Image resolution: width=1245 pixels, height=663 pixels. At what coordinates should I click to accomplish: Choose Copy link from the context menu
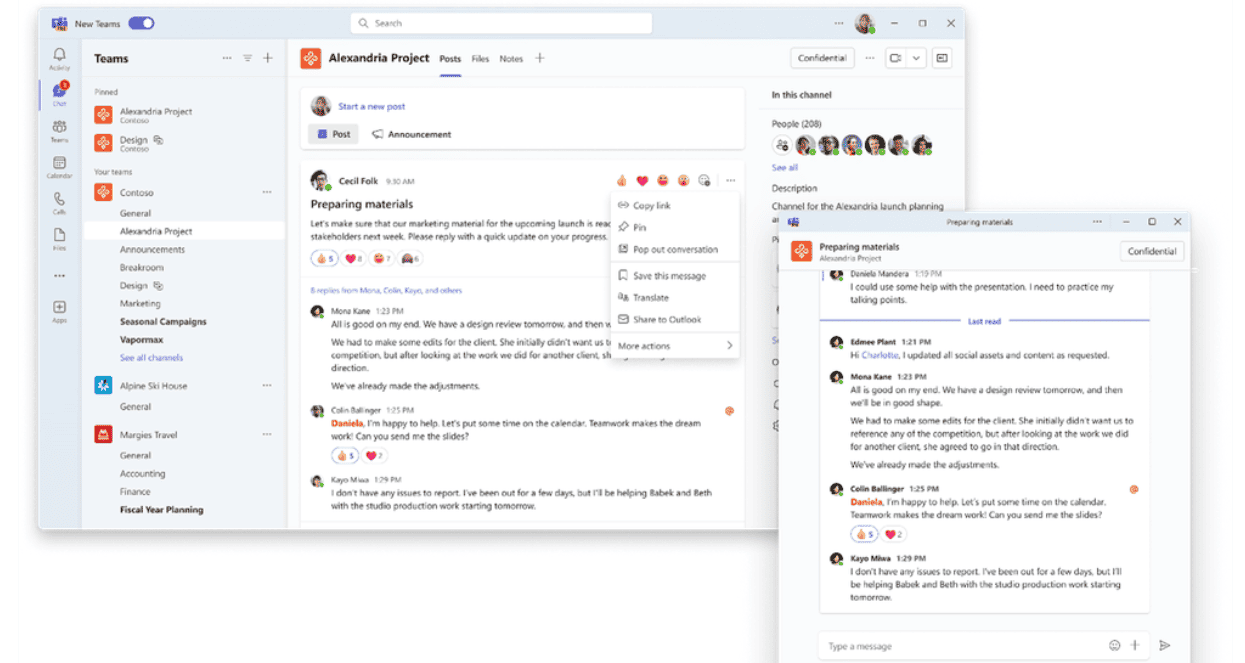[675, 206]
